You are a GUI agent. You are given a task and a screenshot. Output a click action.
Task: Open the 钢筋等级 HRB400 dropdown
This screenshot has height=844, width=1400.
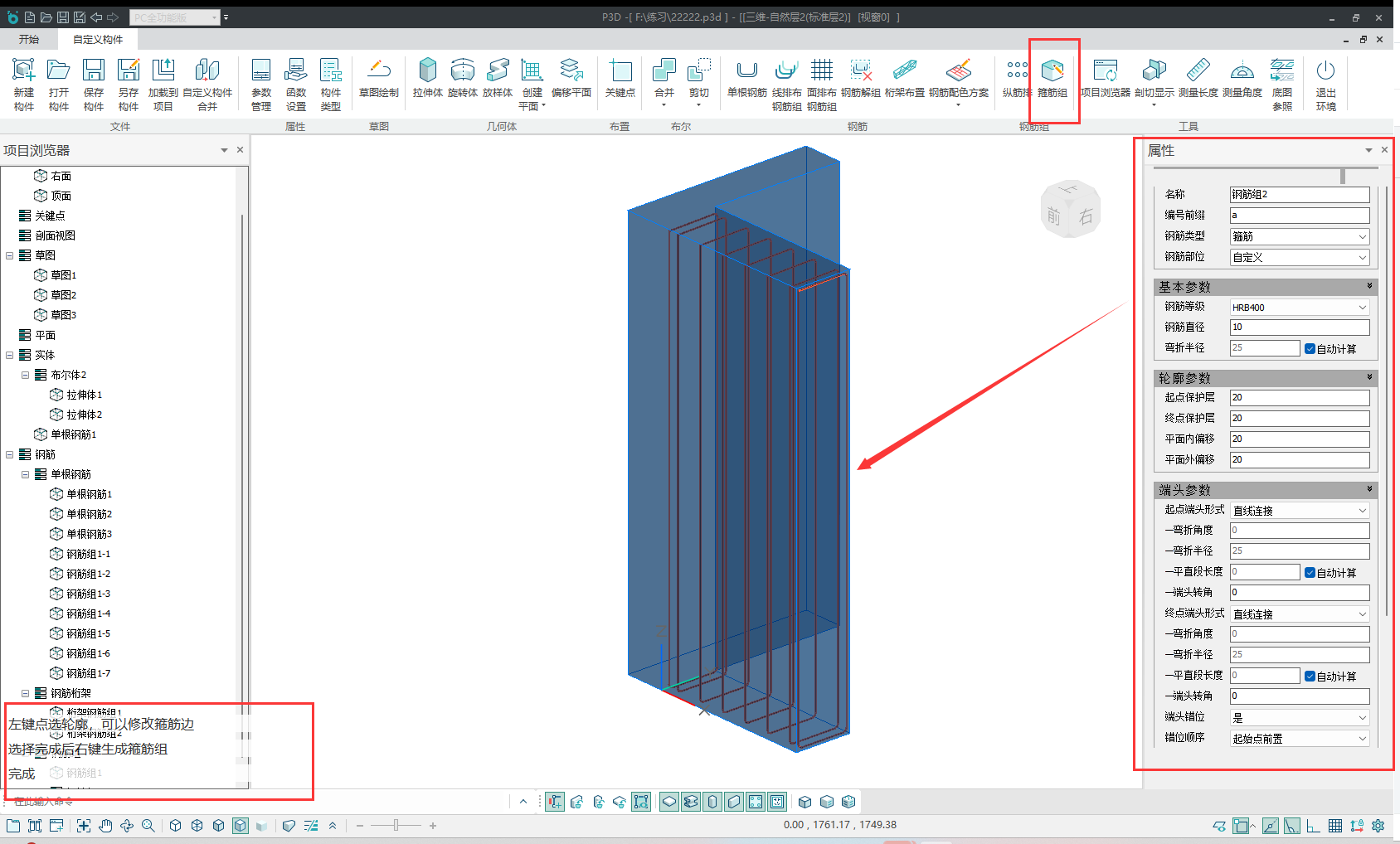[x=1299, y=308]
